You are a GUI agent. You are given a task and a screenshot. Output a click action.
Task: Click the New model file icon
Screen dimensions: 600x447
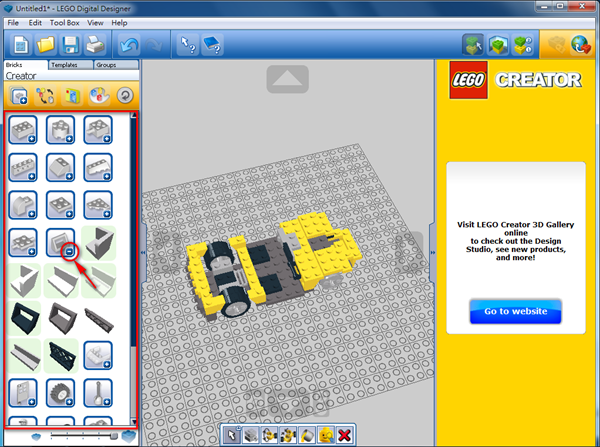(19, 44)
